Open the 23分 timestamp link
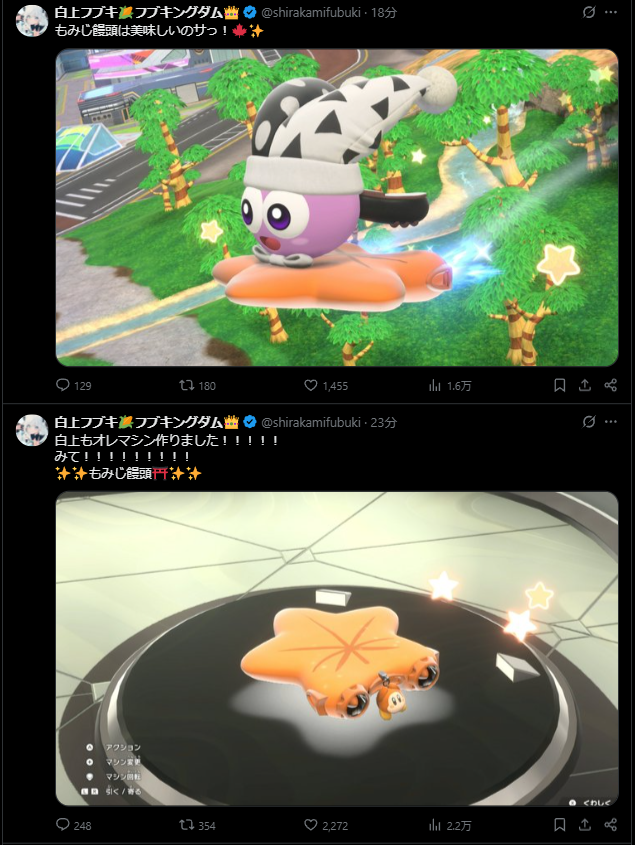Viewport: 635px width, 845px height. [383, 422]
